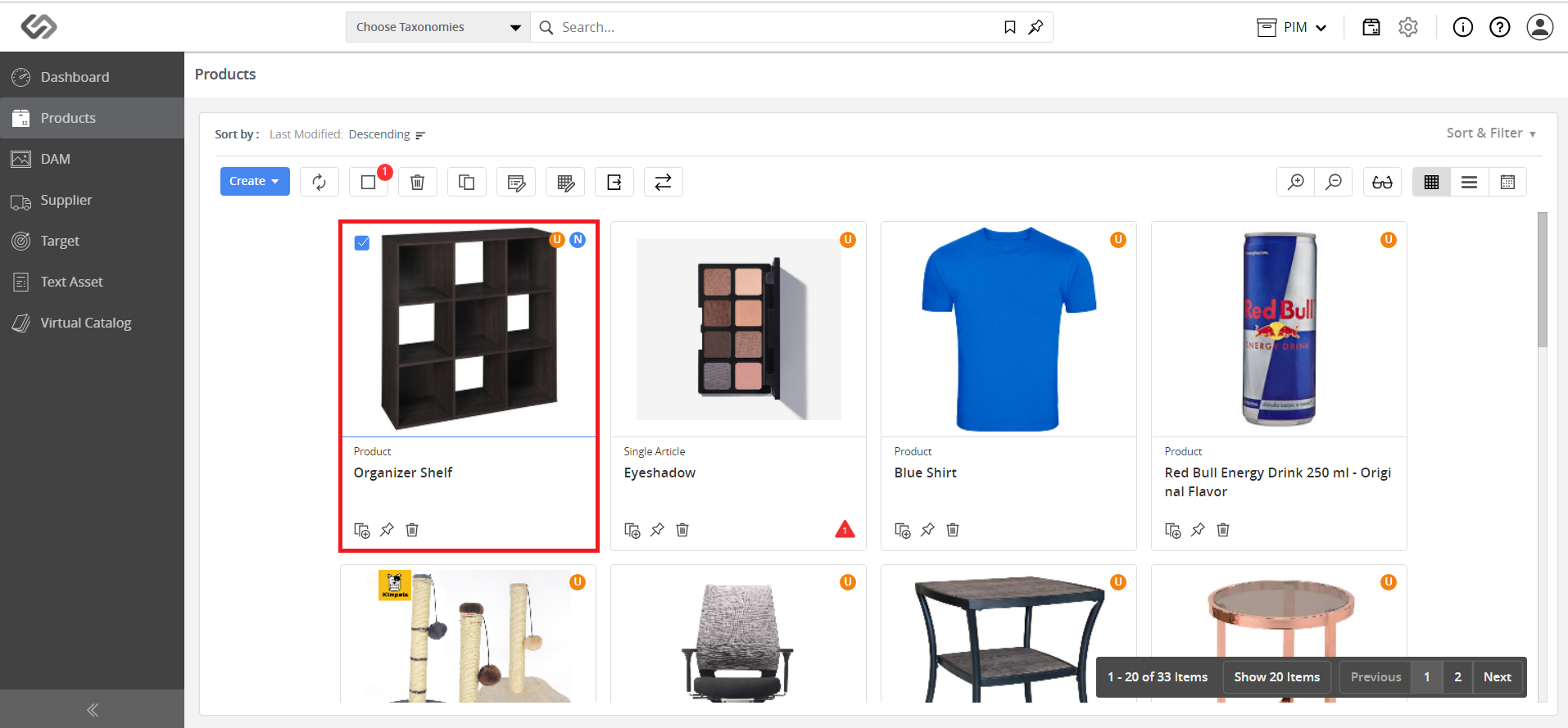
Task: Switch to list view icon
Action: click(x=1470, y=182)
